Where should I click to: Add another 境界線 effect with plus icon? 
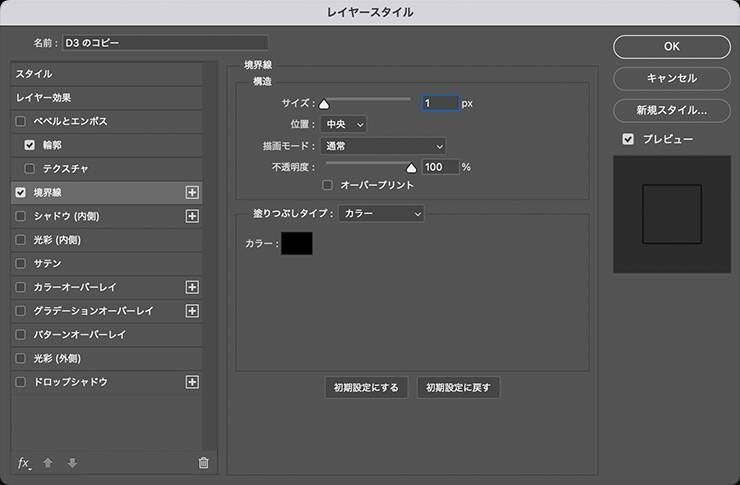click(x=193, y=192)
